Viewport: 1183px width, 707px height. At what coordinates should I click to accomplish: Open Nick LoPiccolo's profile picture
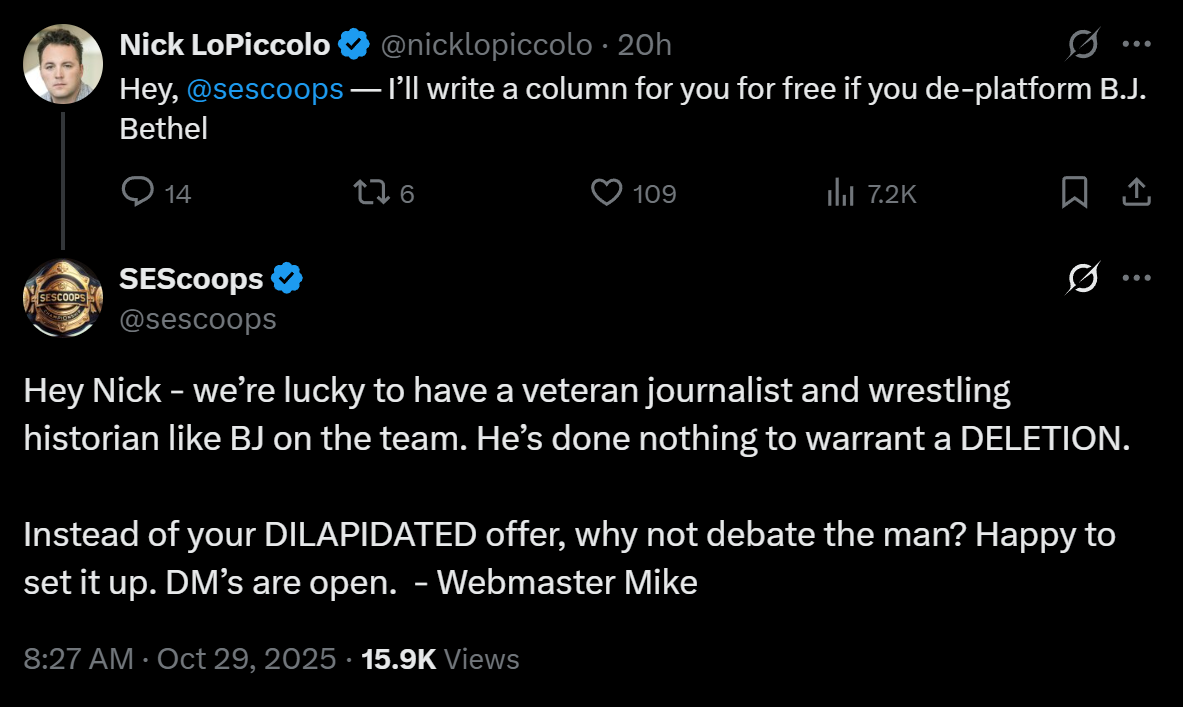pos(63,64)
